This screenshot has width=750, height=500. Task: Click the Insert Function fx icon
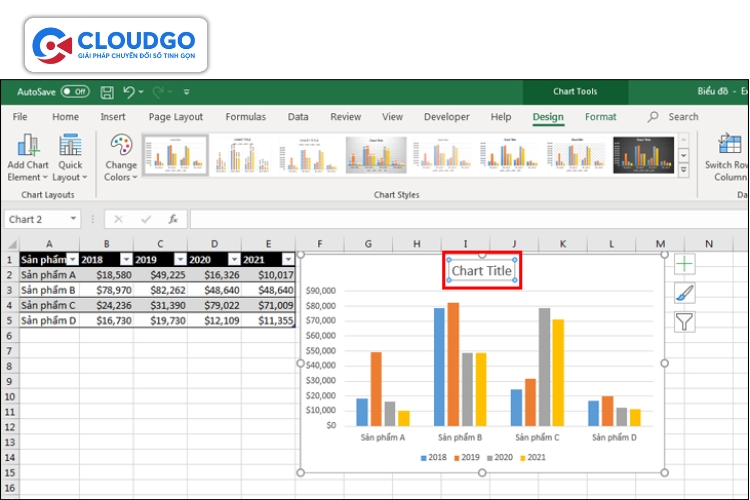[x=173, y=219]
